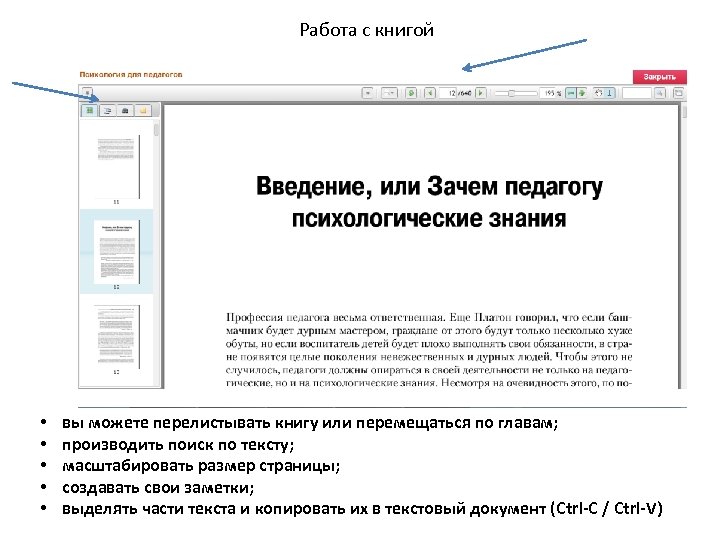Select the text selection cursor tool
The image size is (720, 540).
pyautogui.click(x=610, y=93)
